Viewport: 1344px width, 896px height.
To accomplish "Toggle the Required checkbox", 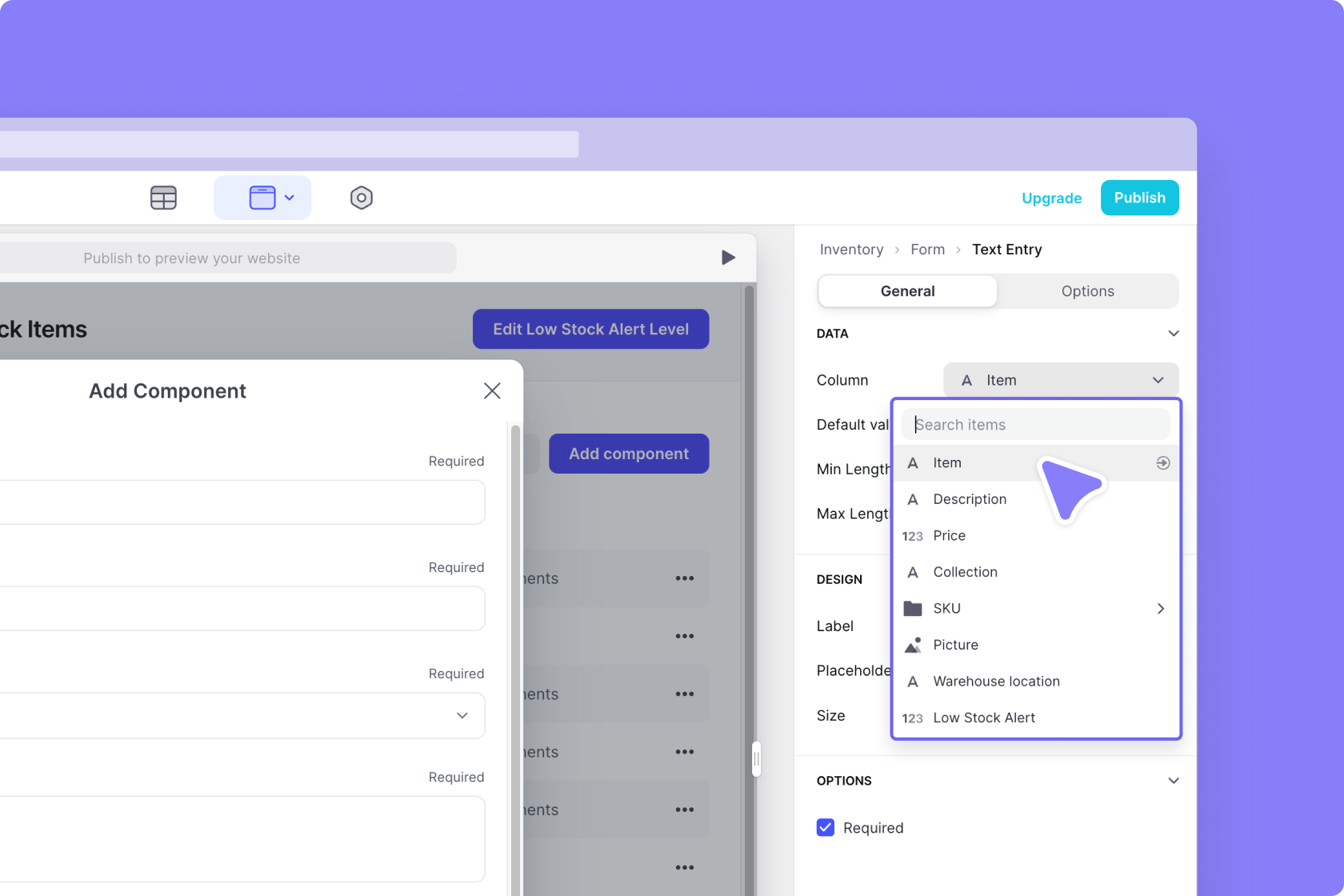I will click(826, 827).
